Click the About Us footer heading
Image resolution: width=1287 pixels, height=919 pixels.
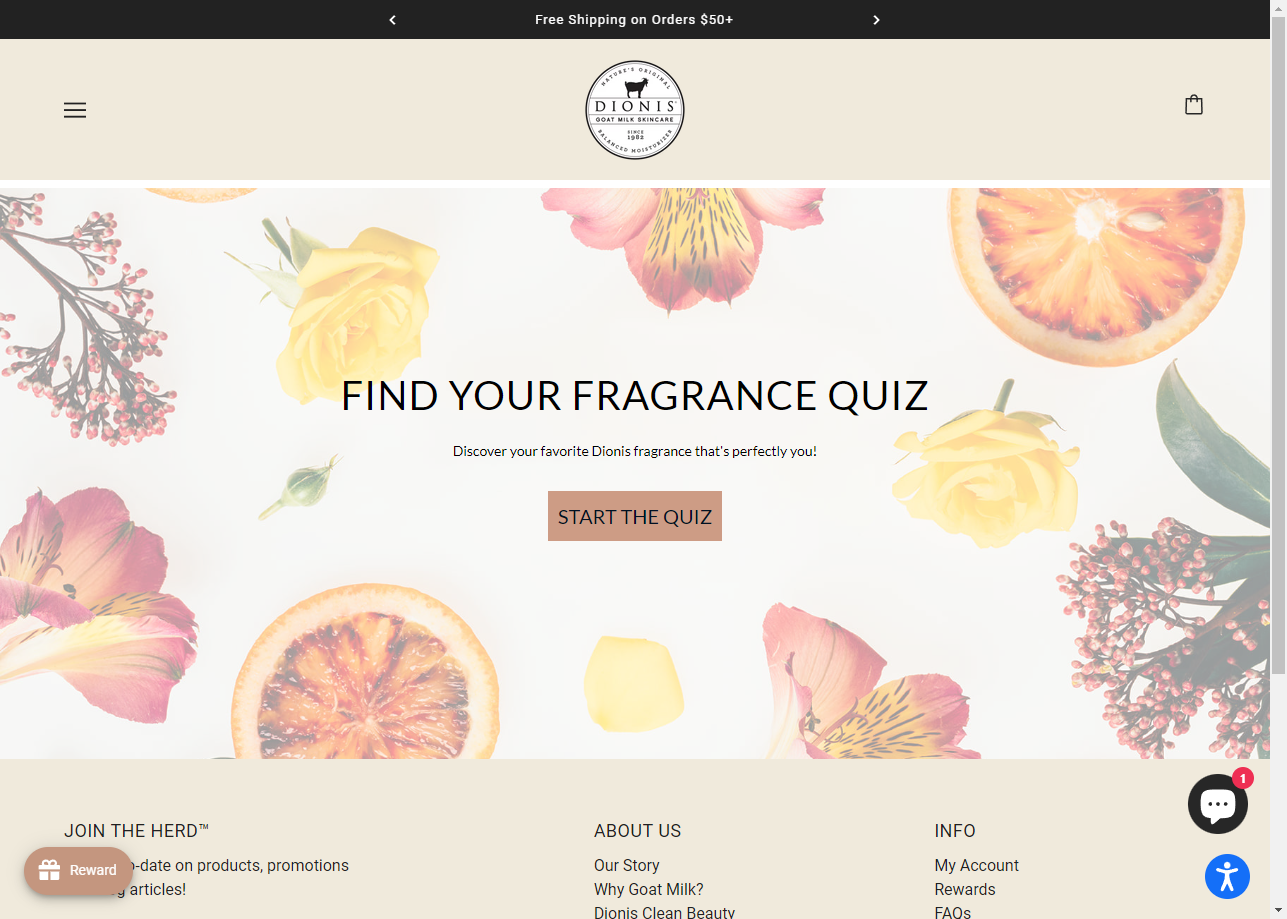(x=637, y=831)
